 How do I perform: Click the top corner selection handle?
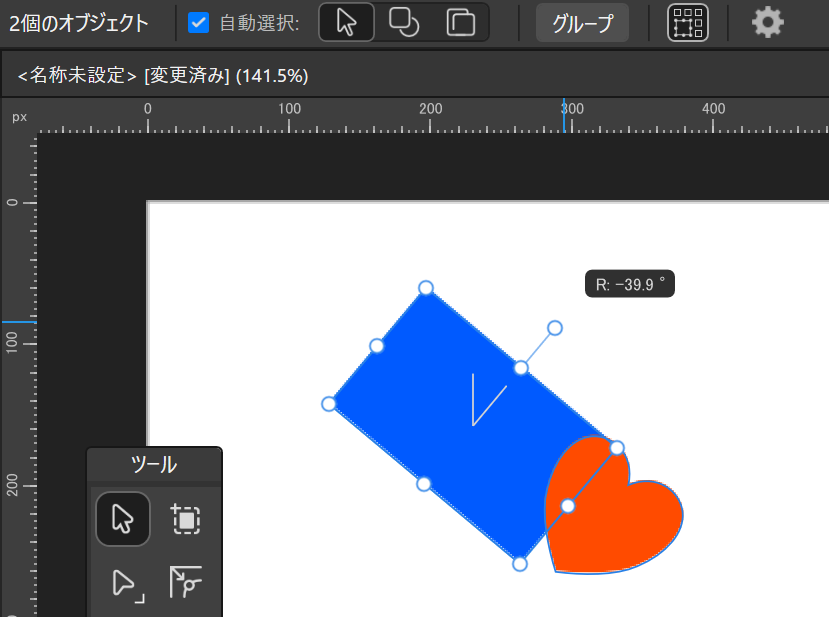(x=426, y=288)
